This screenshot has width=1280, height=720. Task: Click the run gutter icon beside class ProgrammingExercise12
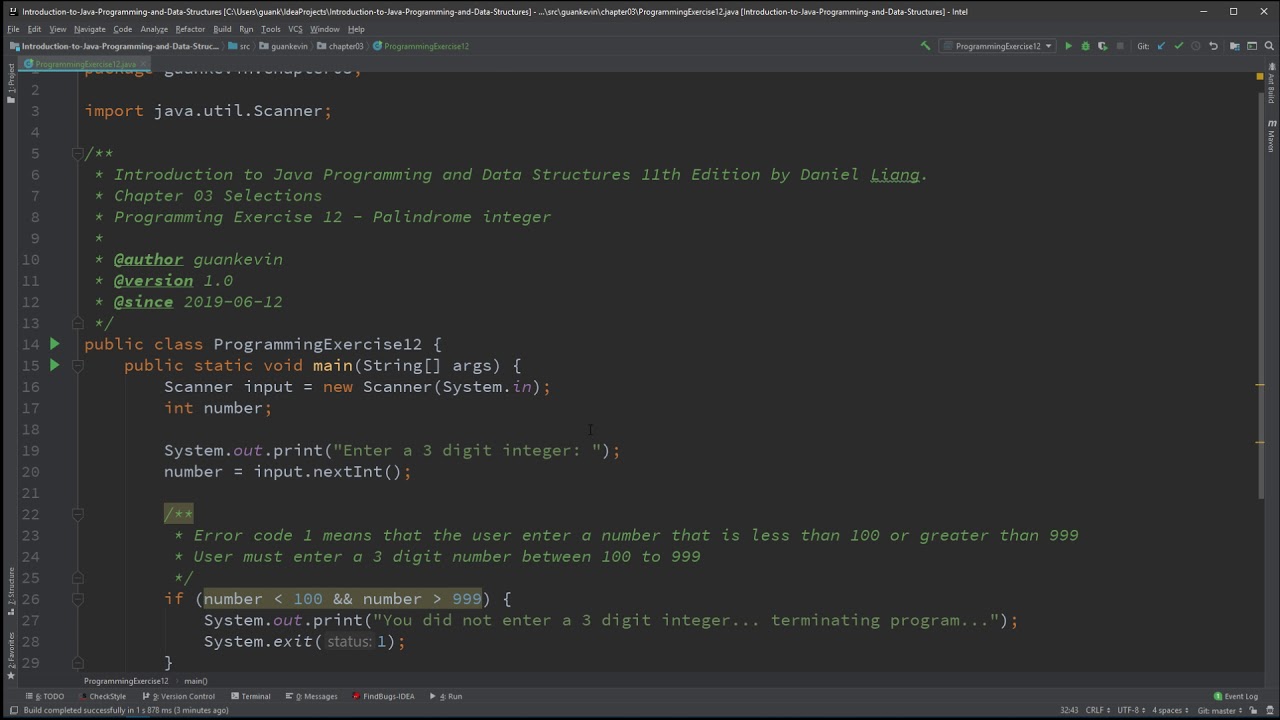pos(55,344)
